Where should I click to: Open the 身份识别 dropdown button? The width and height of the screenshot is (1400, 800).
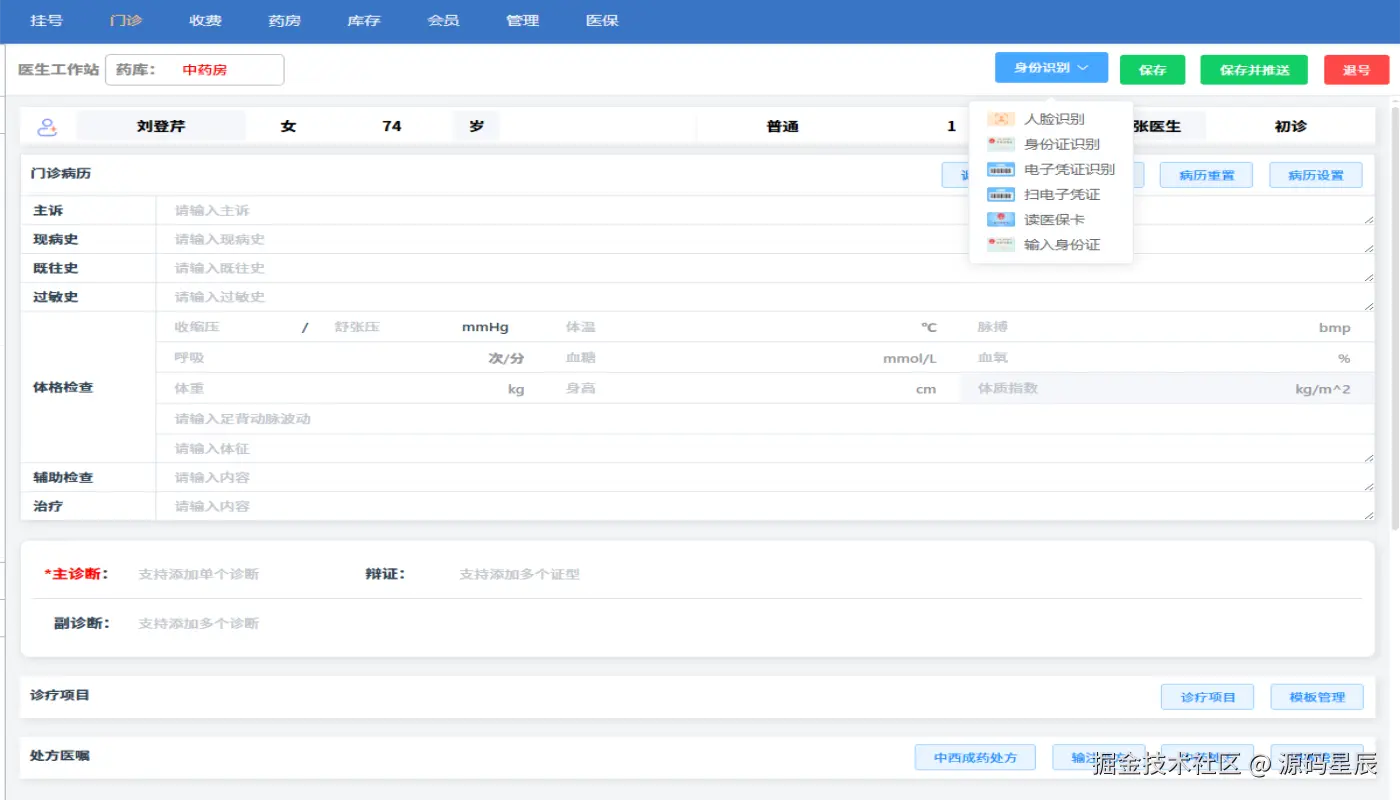[1051, 68]
